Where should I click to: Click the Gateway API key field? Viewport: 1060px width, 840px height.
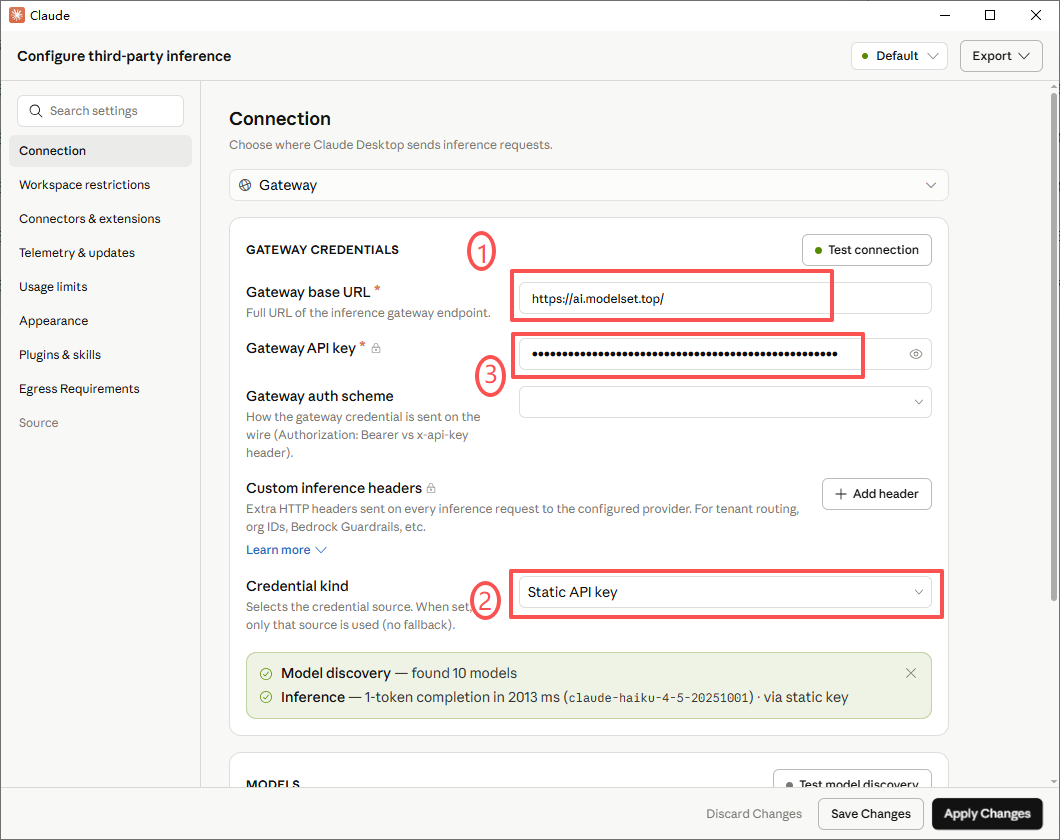pos(725,354)
